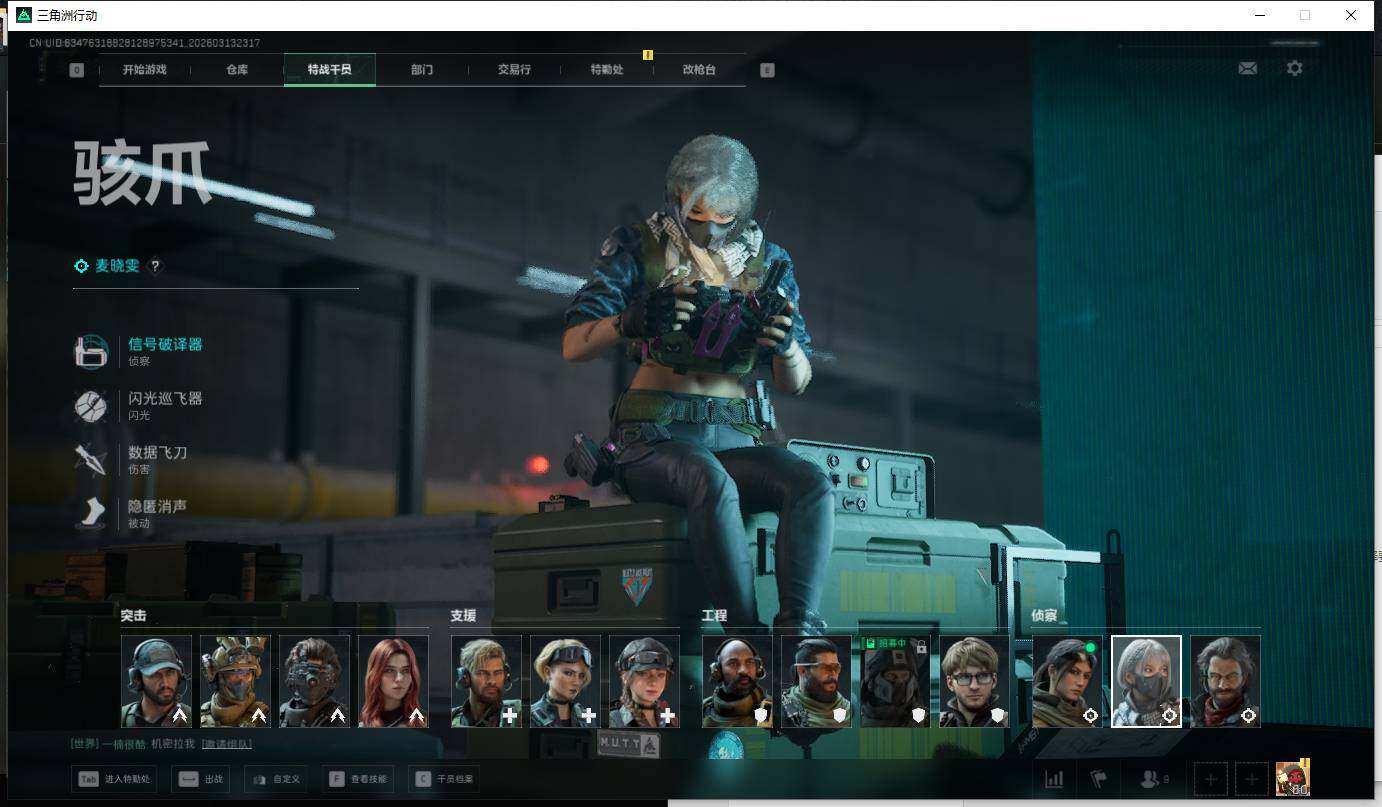Image resolution: width=1382 pixels, height=807 pixels.
Task: Click the question mark next to 麦晓雯
Action: tap(155, 266)
